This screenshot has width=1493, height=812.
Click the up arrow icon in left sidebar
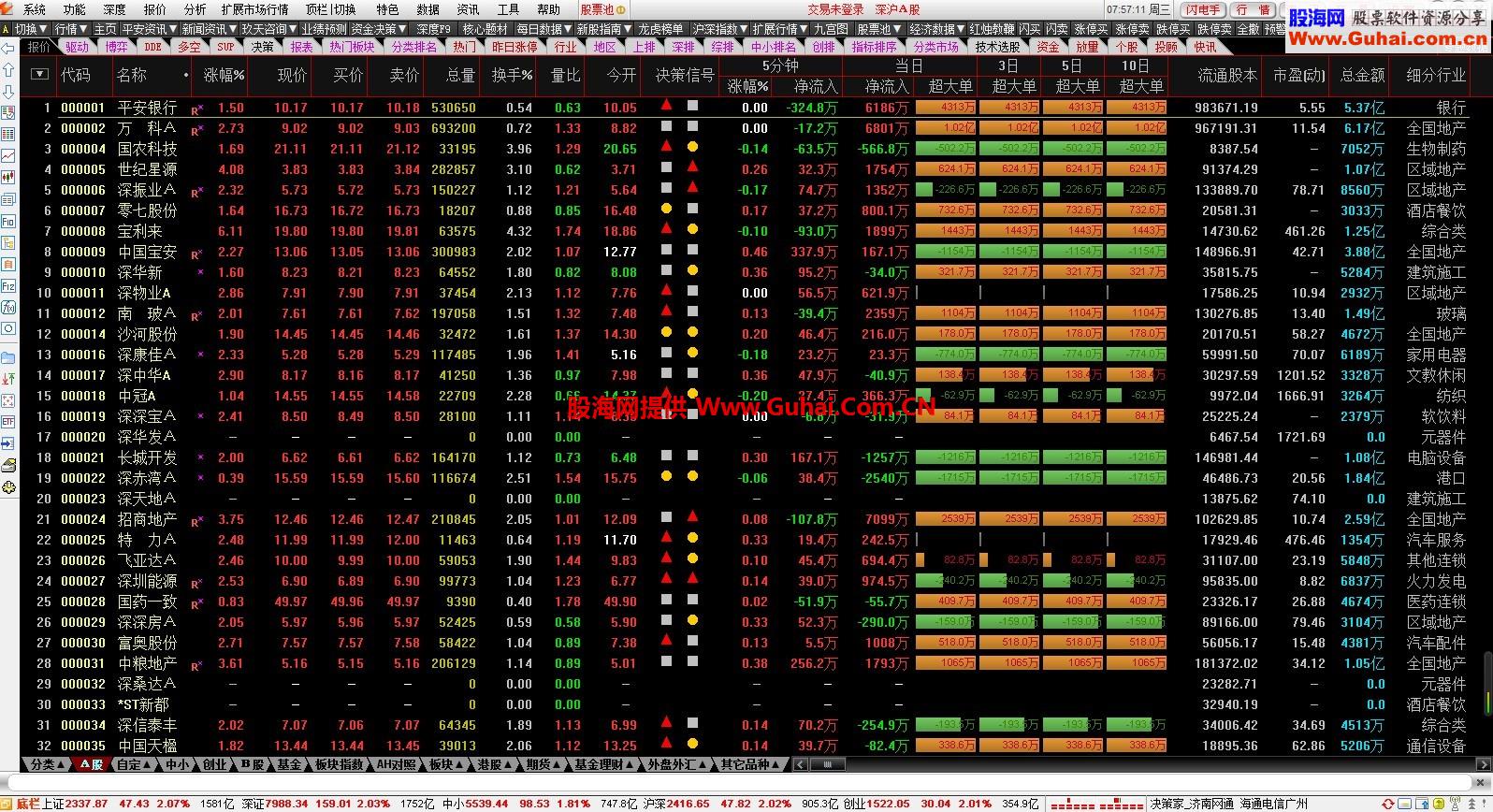pyautogui.click(x=8, y=71)
